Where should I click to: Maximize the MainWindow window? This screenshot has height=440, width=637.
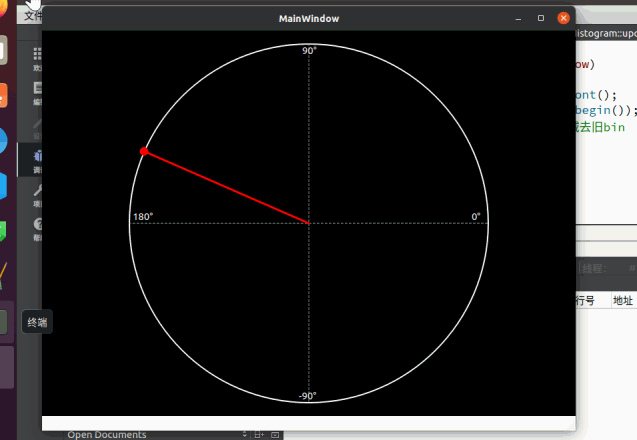pos(541,18)
